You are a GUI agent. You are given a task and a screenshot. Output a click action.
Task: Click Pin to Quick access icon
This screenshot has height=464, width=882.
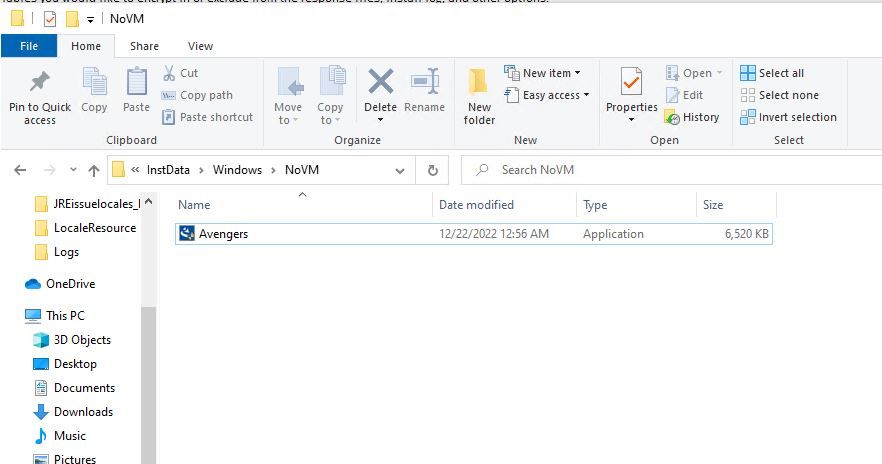click(39, 82)
